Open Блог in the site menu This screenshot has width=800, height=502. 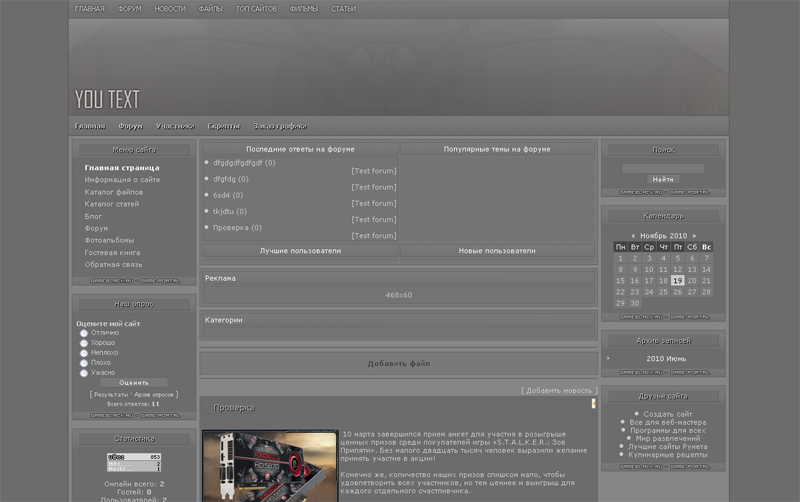click(x=93, y=216)
